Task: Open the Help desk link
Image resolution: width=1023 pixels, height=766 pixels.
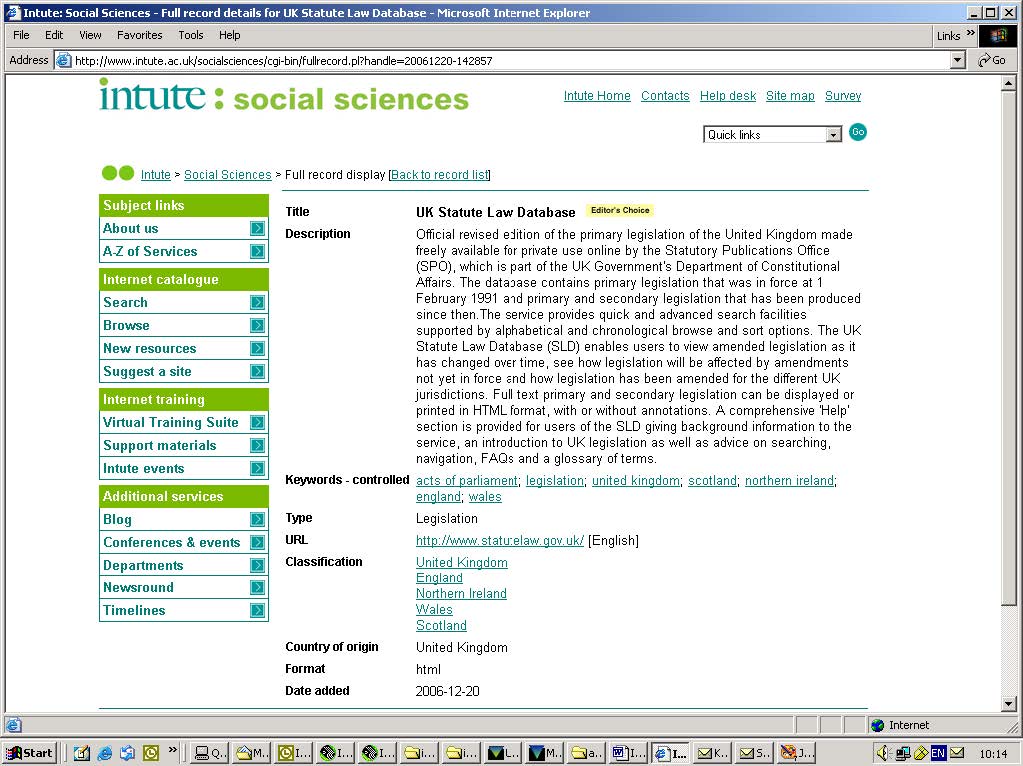Action: click(x=727, y=96)
